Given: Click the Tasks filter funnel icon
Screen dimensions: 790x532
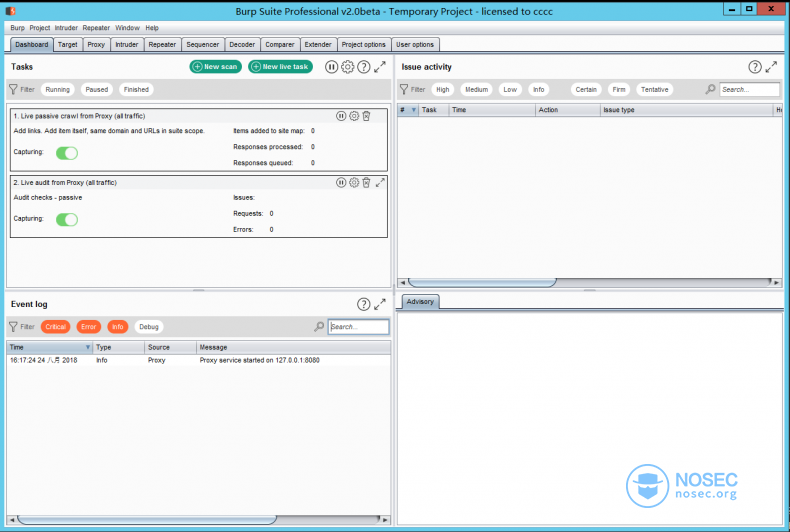Looking at the screenshot, I should click(x=14, y=89).
